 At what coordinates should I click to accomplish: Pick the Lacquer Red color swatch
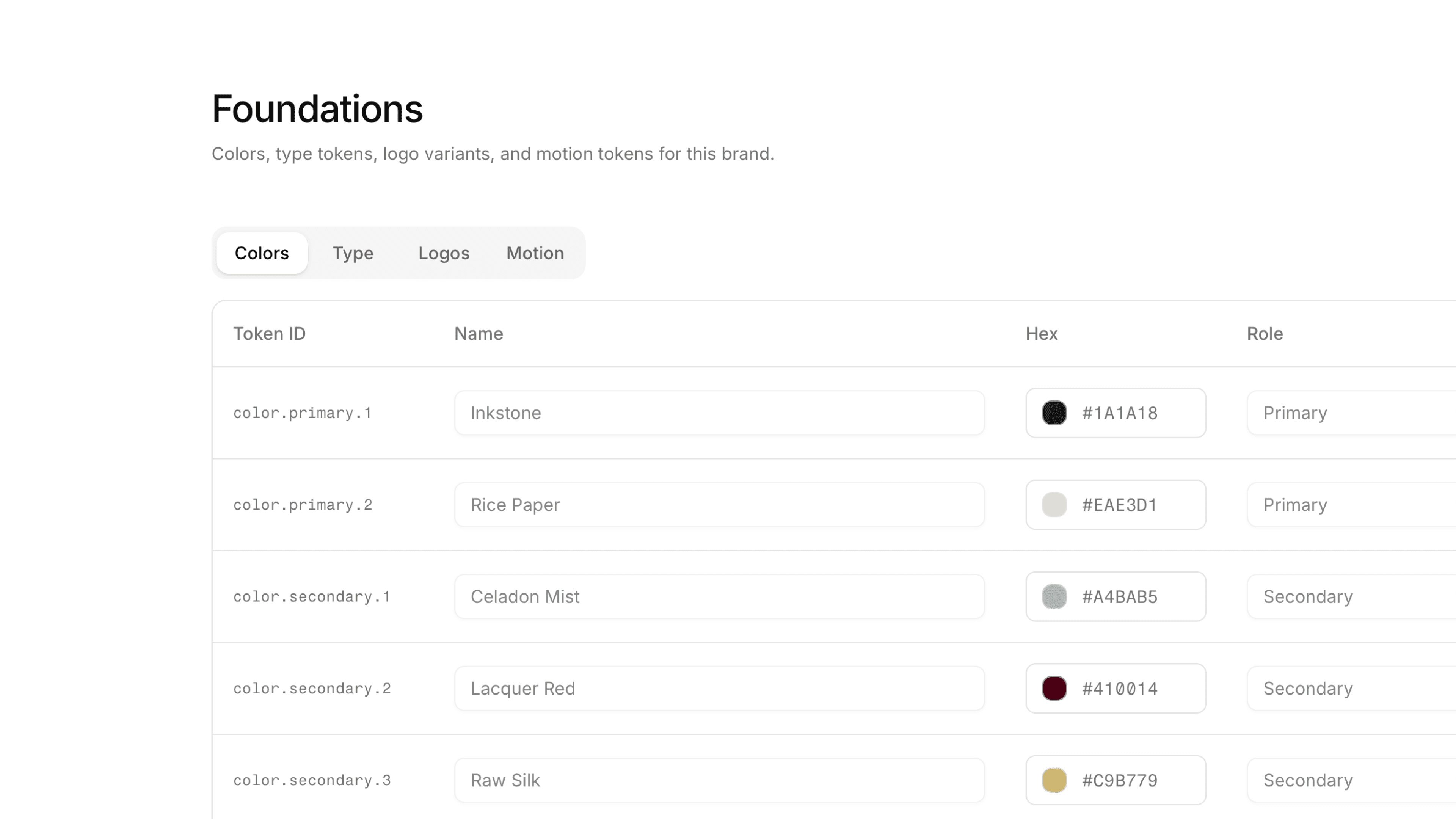(x=1054, y=689)
